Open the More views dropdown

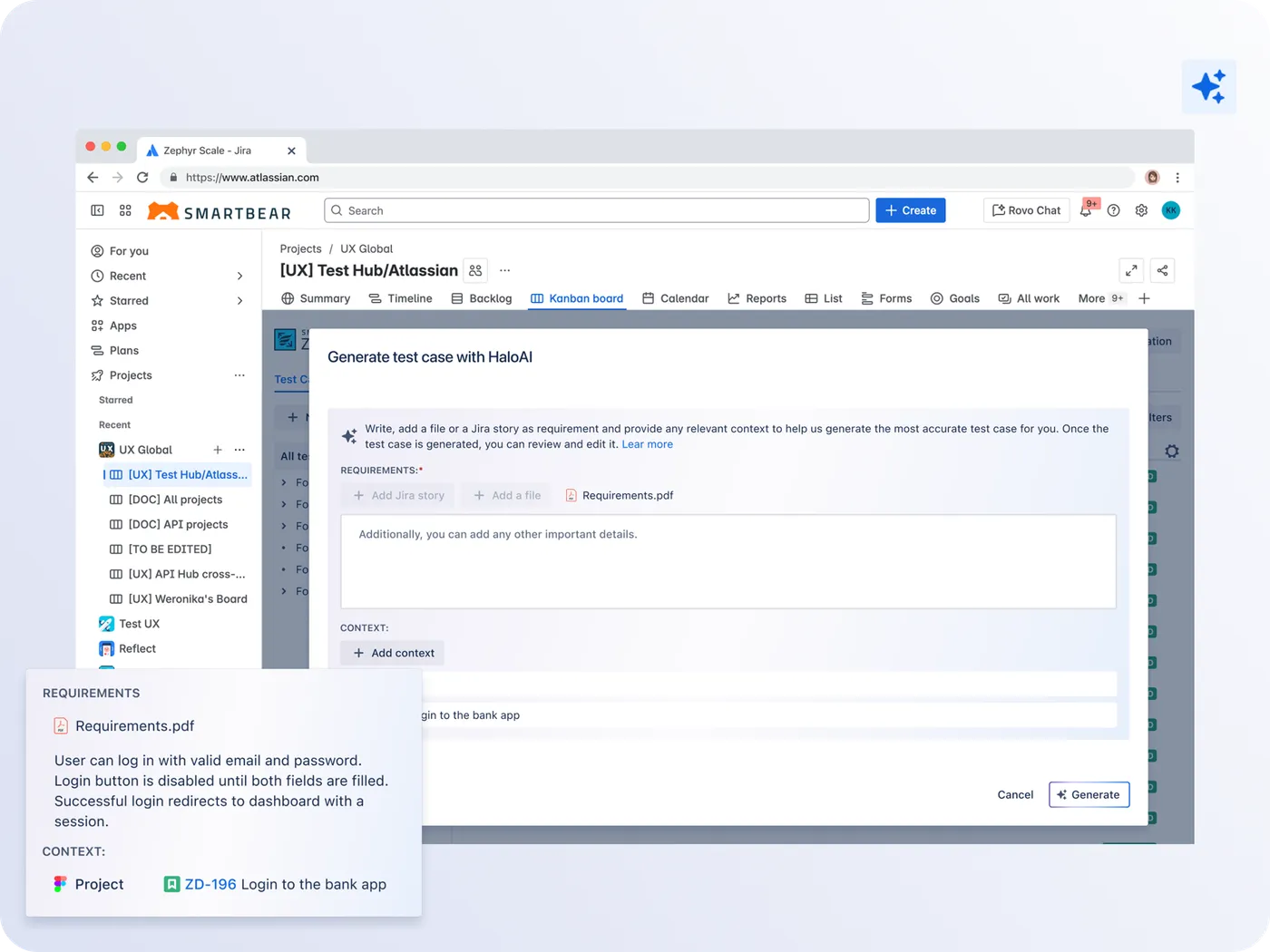tap(1100, 298)
